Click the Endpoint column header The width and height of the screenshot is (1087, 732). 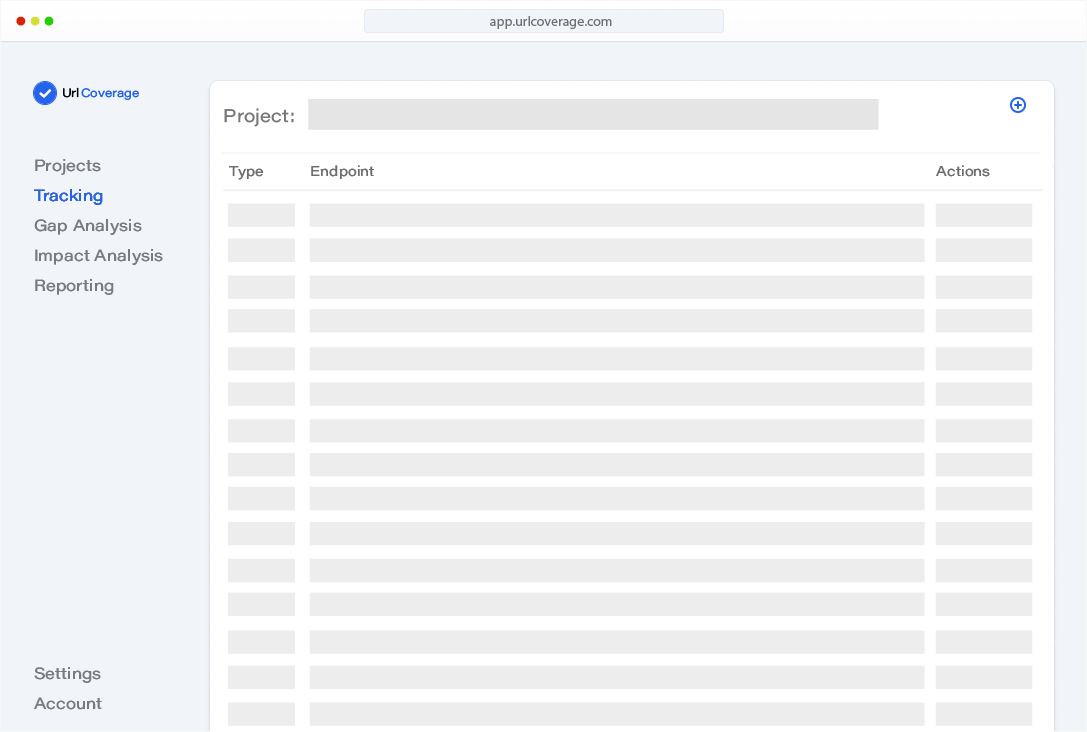point(342,172)
